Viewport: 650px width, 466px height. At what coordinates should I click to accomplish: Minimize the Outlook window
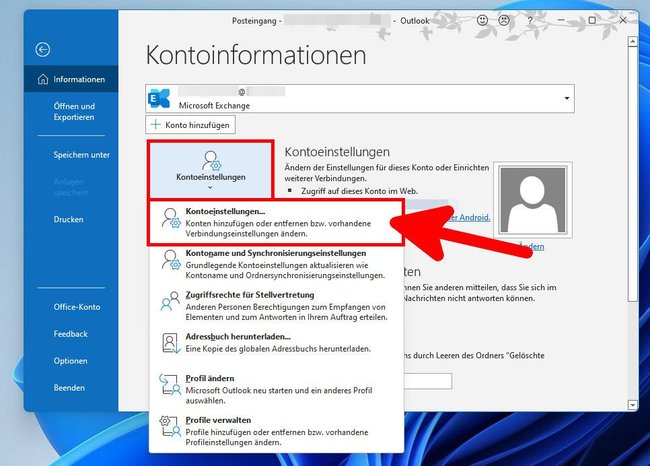561,20
